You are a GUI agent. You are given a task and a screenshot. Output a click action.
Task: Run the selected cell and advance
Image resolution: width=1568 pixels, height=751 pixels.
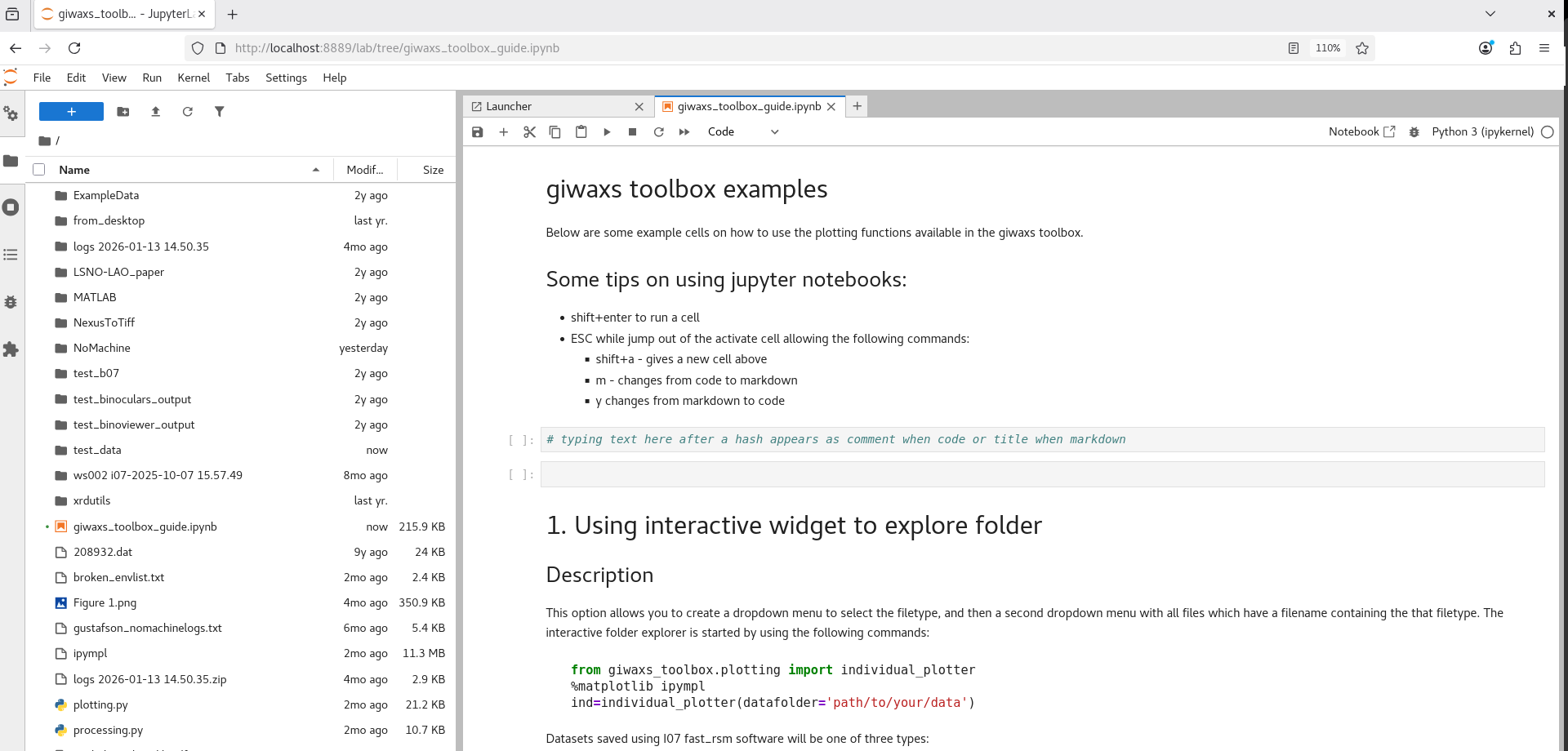(607, 132)
